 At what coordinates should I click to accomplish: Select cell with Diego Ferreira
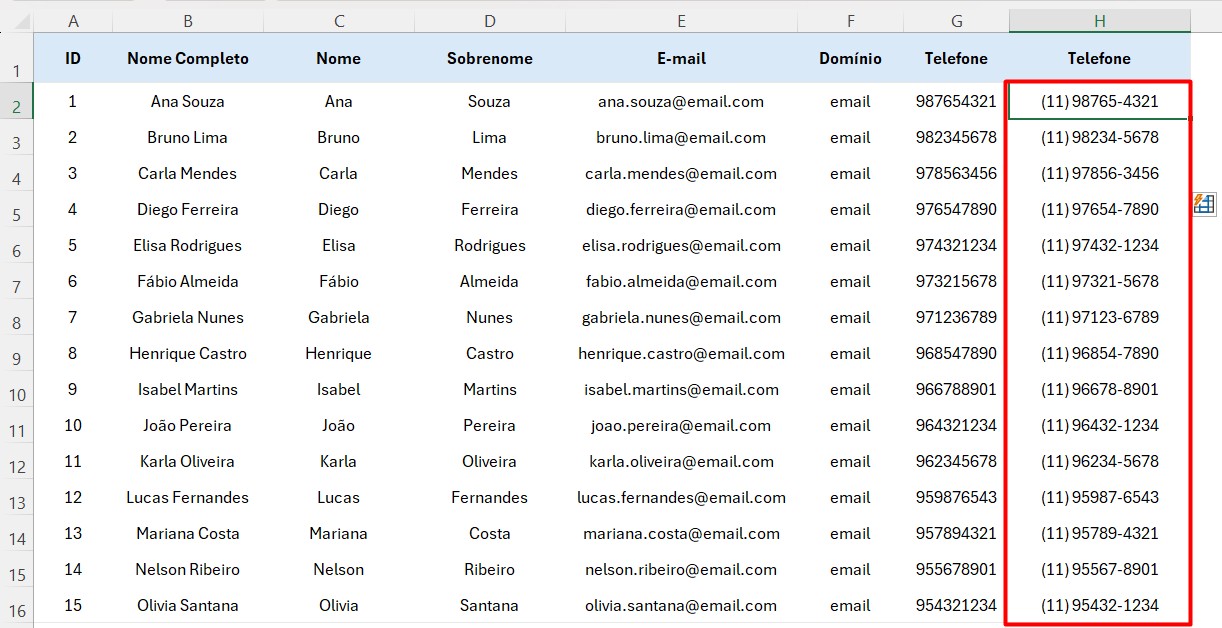tap(188, 209)
